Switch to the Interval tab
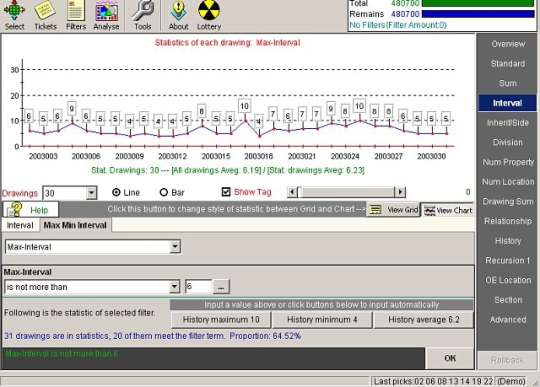 tap(20, 225)
